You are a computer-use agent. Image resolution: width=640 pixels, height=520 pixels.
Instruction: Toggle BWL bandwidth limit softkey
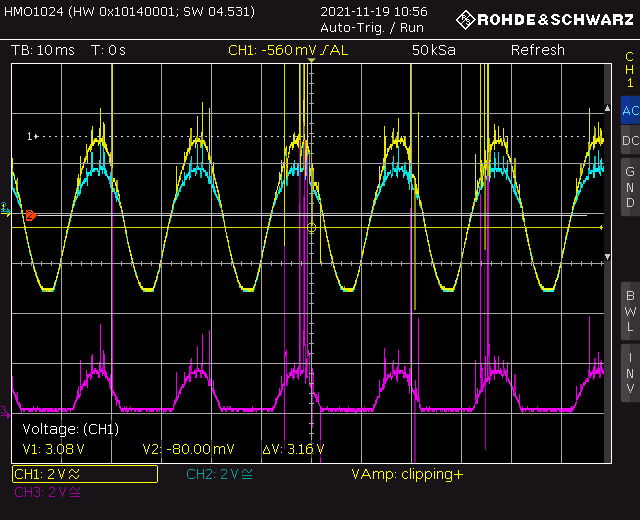(x=630, y=311)
